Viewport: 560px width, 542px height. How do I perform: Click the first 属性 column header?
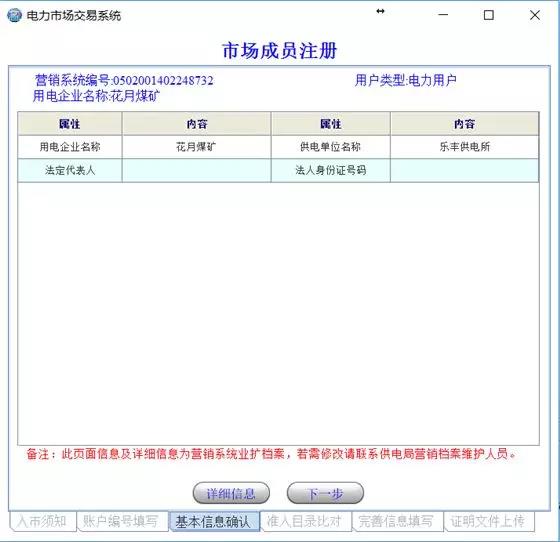click(70, 124)
